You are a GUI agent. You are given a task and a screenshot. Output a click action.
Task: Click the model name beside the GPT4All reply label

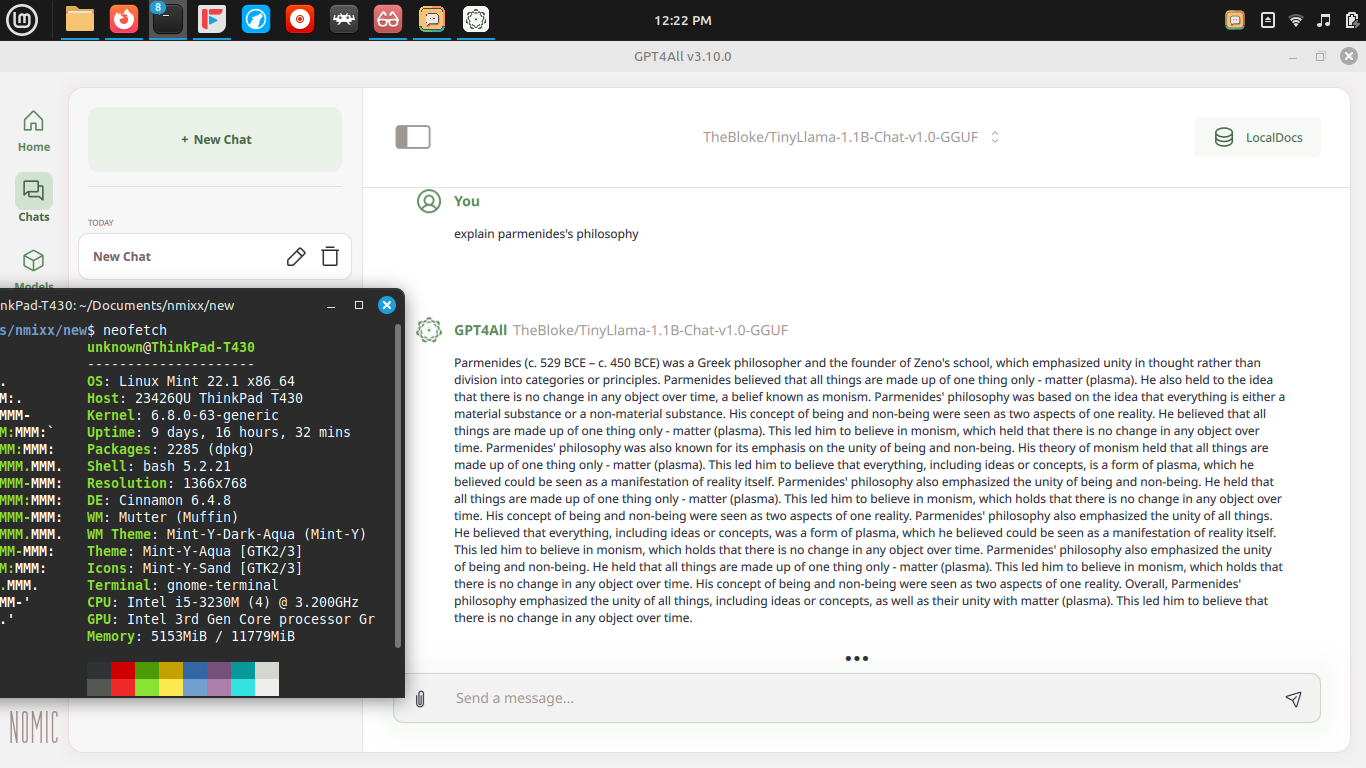pos(651,330)
